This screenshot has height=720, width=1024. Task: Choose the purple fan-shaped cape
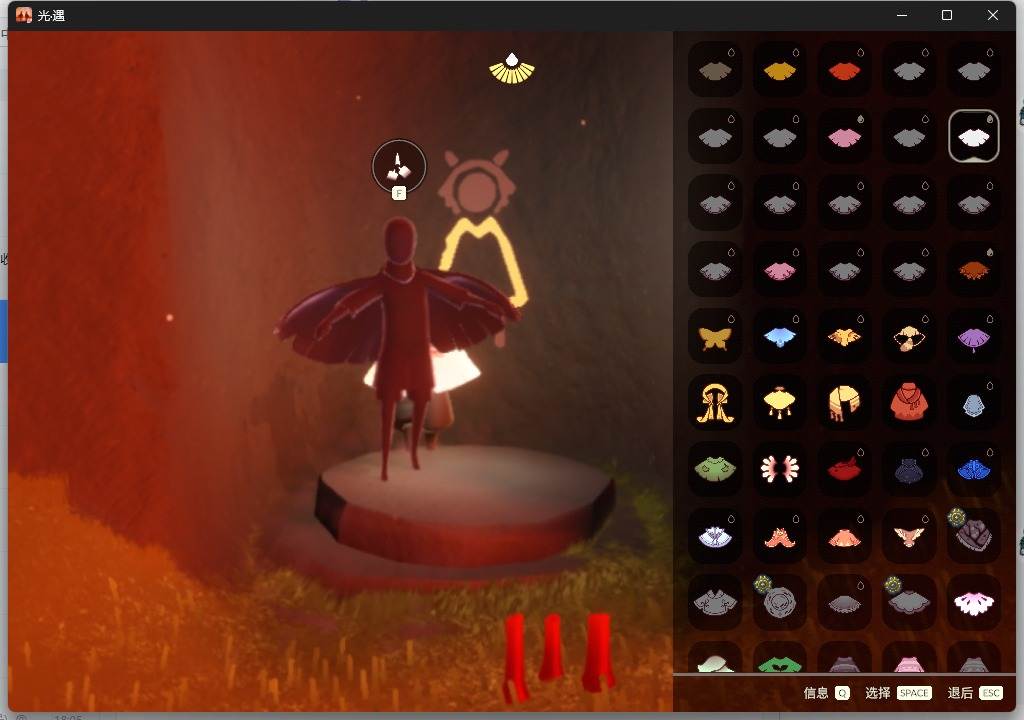click(973, 336)
